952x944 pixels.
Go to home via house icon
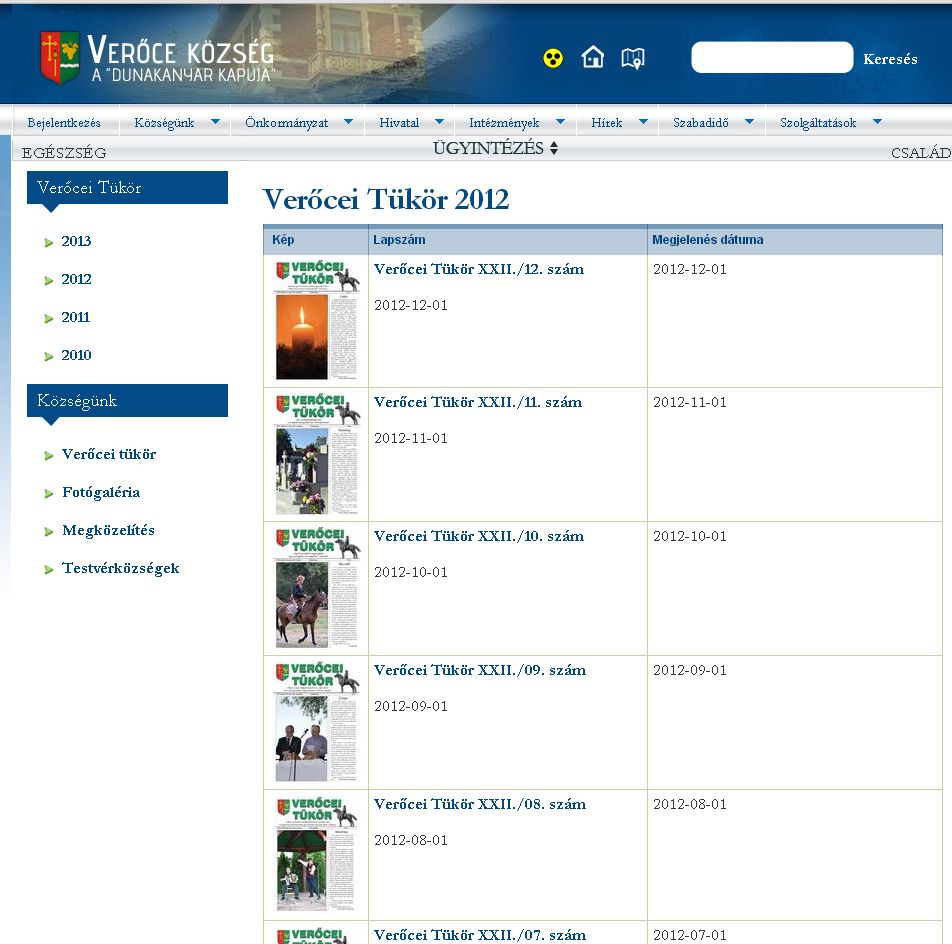point(593,57)
